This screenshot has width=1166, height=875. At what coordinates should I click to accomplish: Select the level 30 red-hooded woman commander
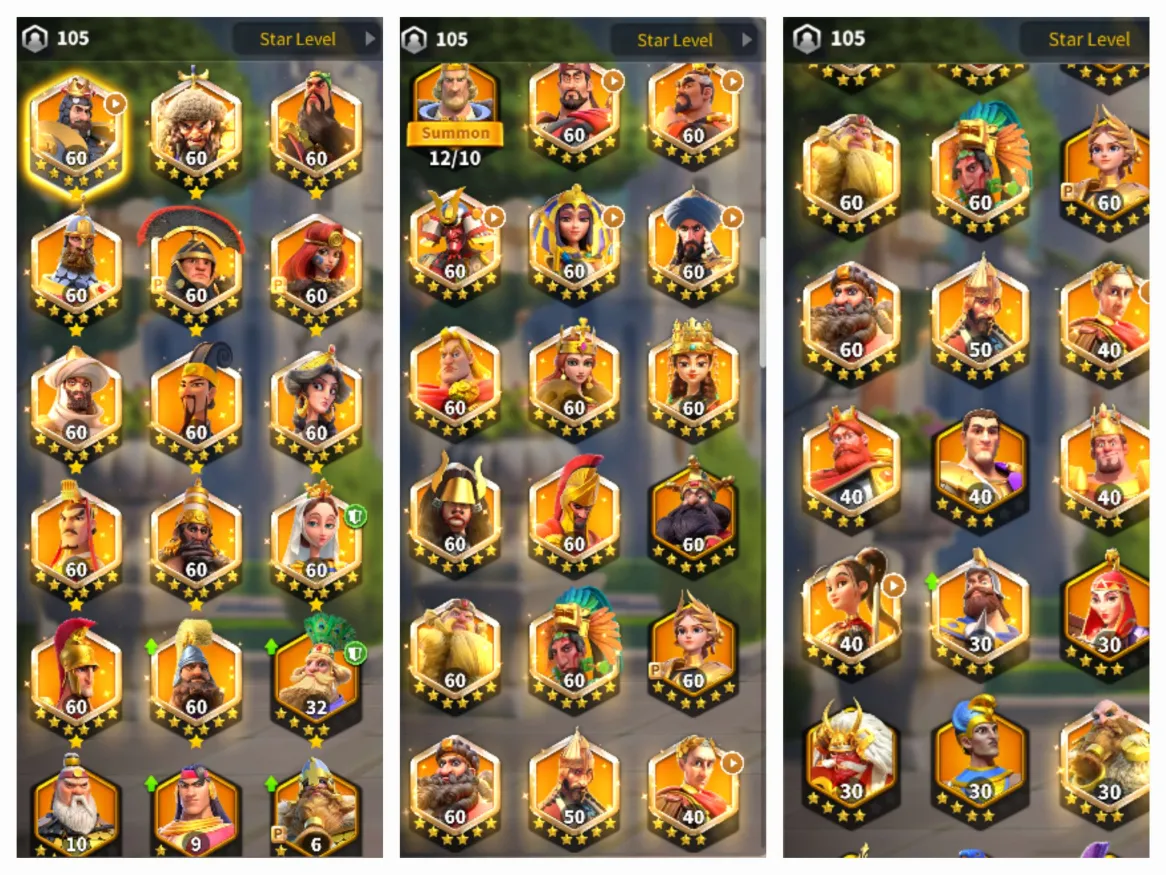coord(1108,613)
